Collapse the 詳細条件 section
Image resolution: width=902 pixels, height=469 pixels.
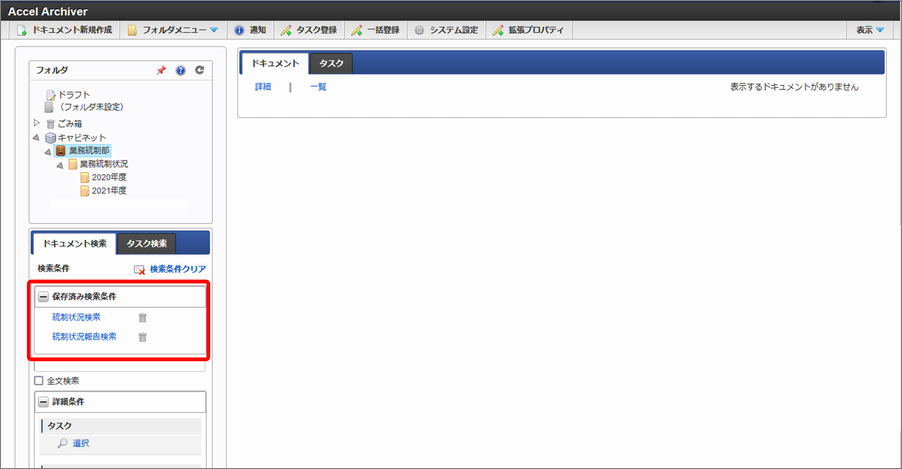43,402
